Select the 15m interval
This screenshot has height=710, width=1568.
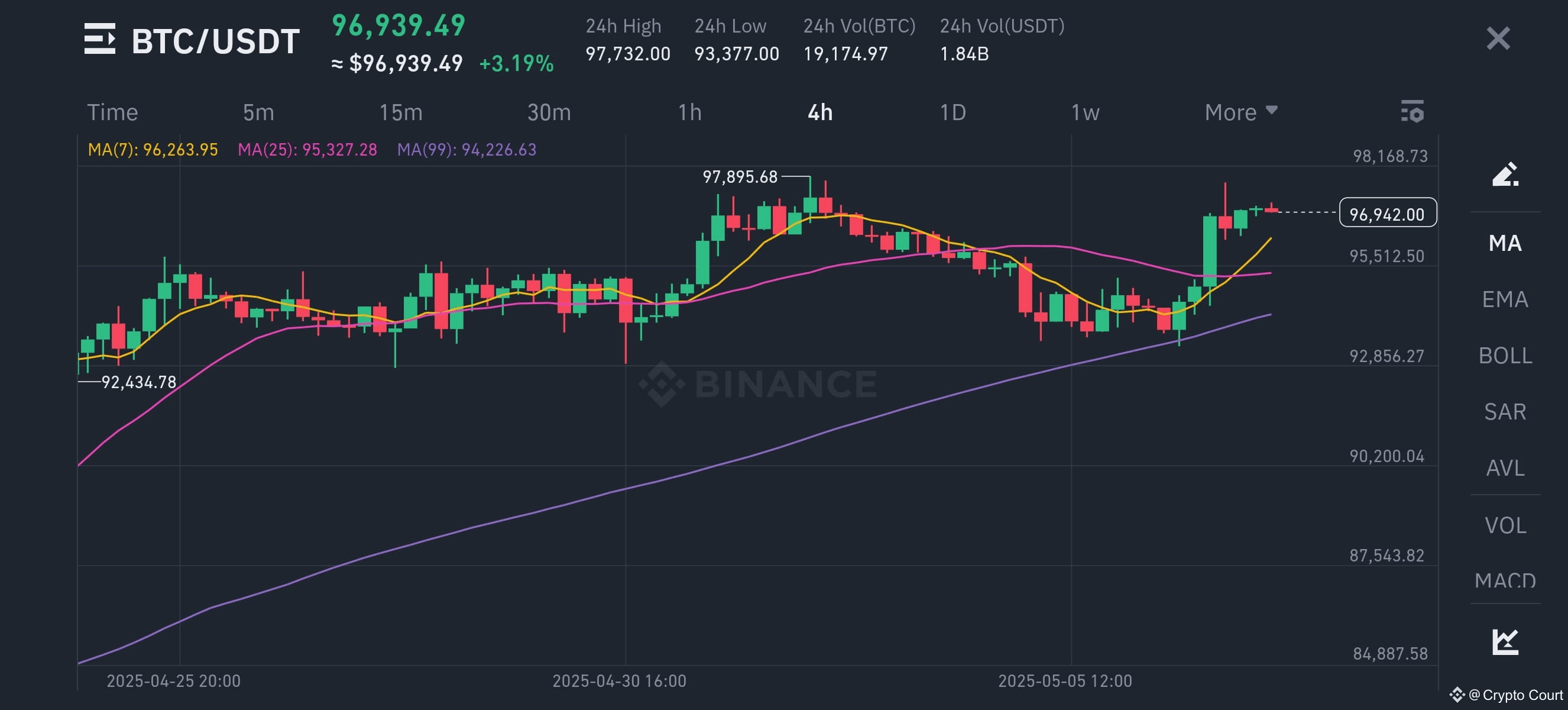coord(400,112)
